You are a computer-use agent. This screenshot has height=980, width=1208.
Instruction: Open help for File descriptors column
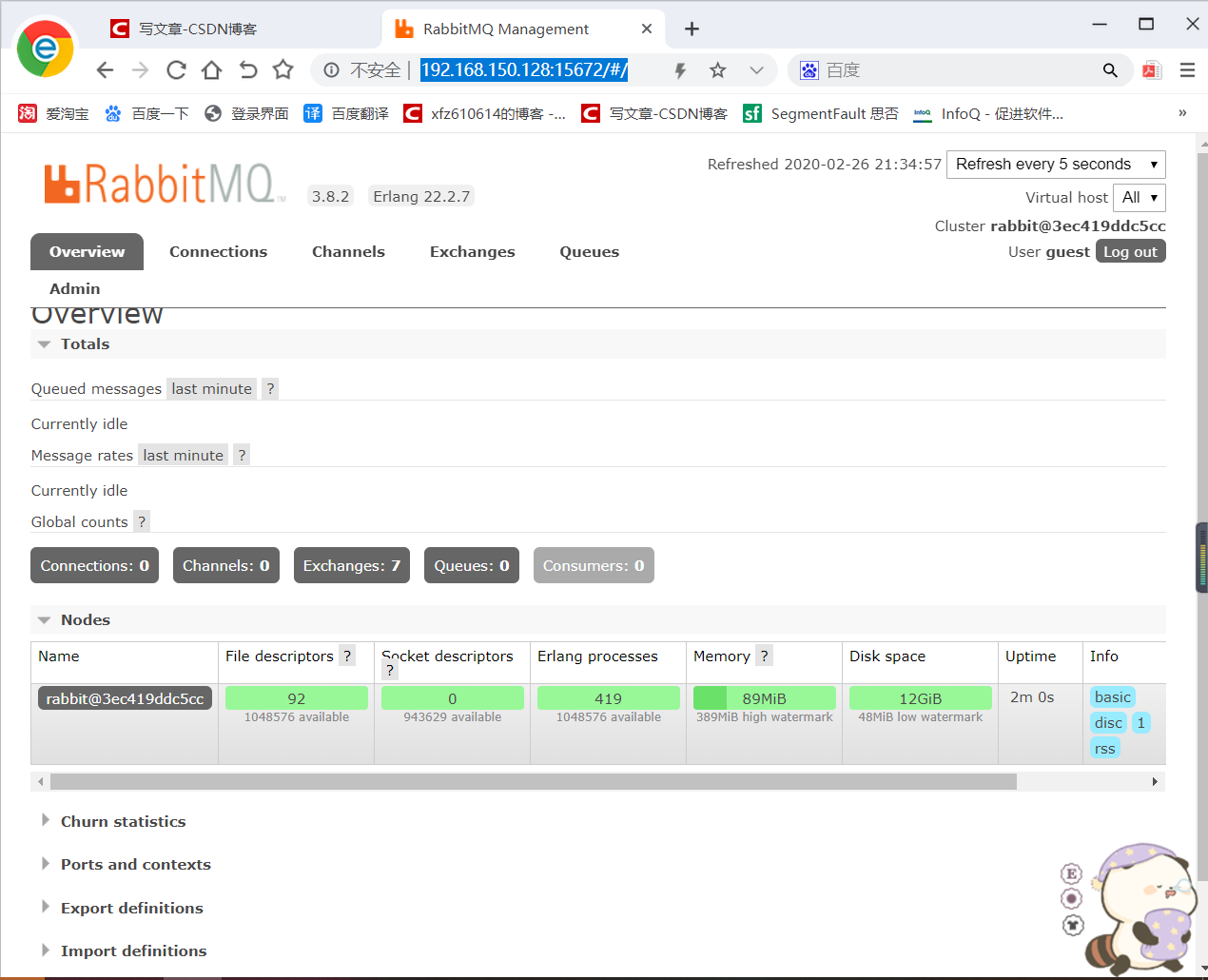tap(347, 656)
